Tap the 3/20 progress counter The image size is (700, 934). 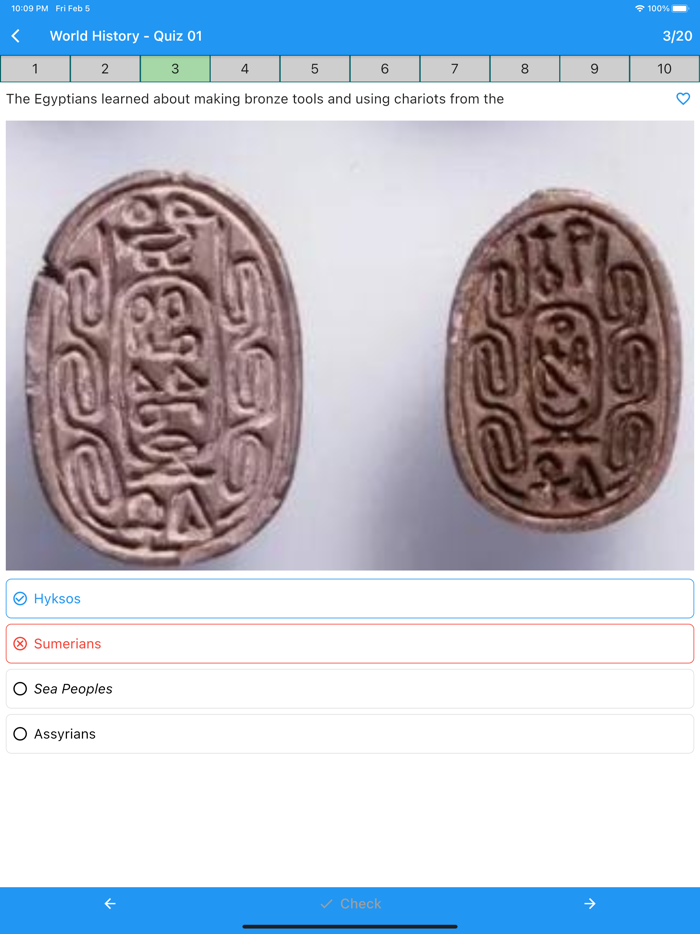click(x=677, y=36)
